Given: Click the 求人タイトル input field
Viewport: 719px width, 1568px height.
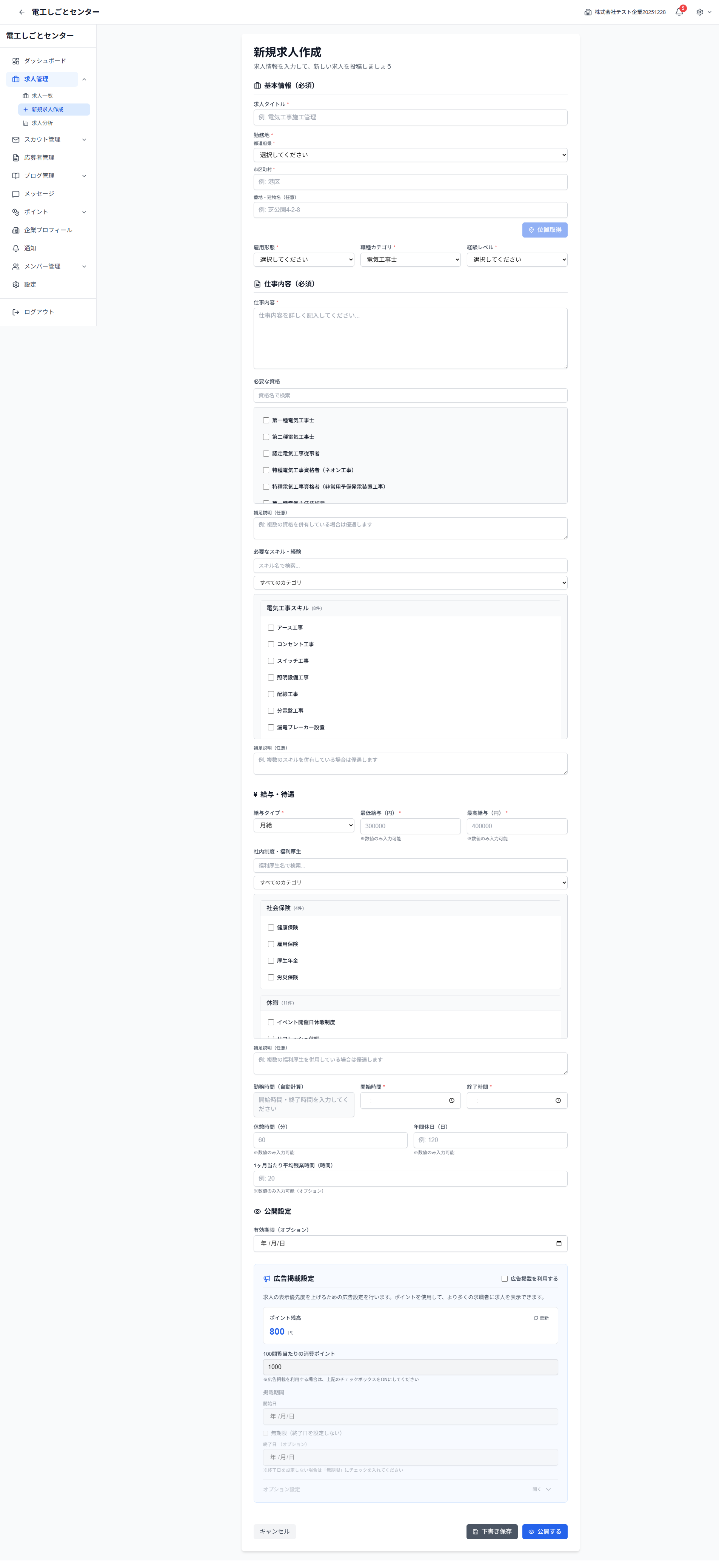Looking at the screenshot, I should (x=410, y=117).
